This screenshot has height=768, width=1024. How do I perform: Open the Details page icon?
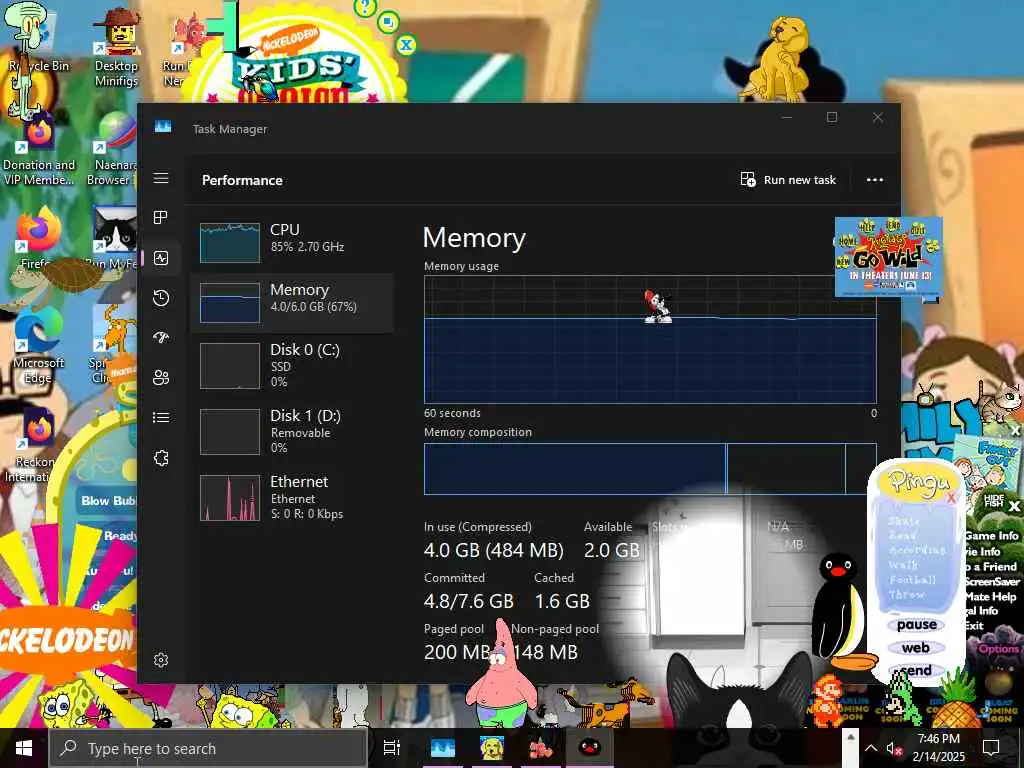tap(161, 417)
